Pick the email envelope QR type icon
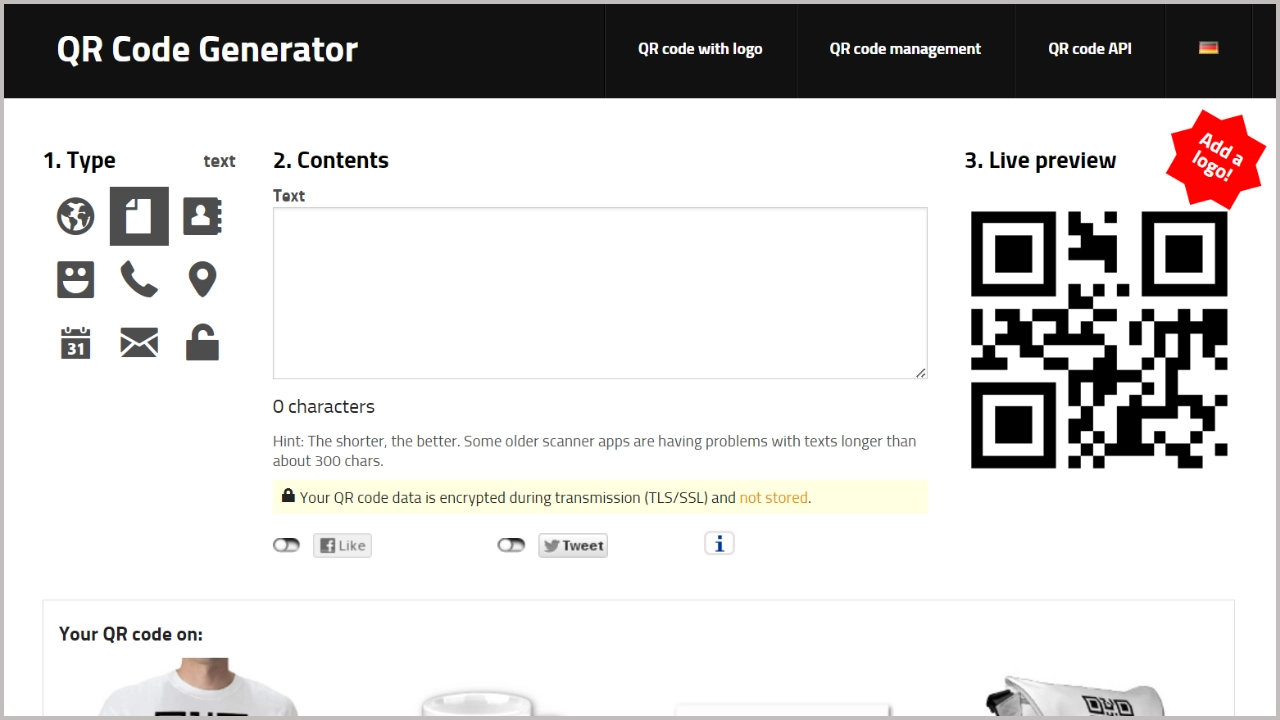1280x720 pixels. (x=139, y=343)
